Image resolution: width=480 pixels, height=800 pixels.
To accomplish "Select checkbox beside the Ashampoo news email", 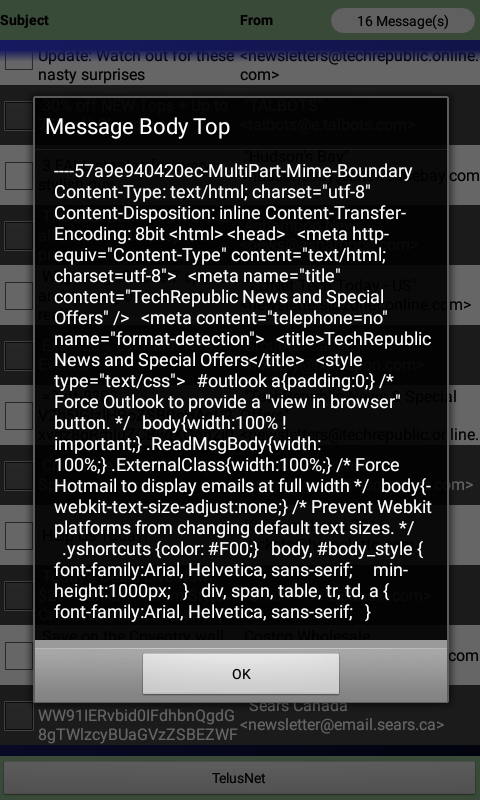I will [19, 236].
